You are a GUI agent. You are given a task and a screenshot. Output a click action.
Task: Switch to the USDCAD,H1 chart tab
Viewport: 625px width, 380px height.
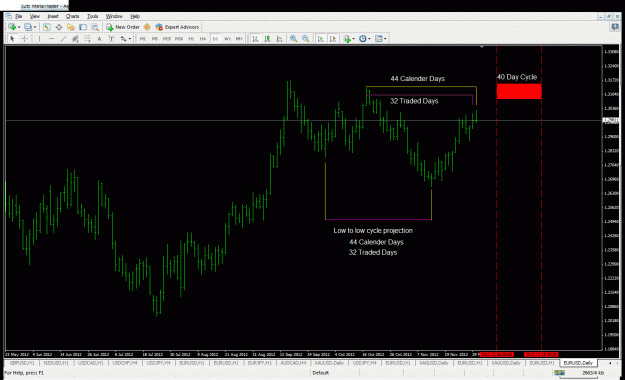point(90,363)
